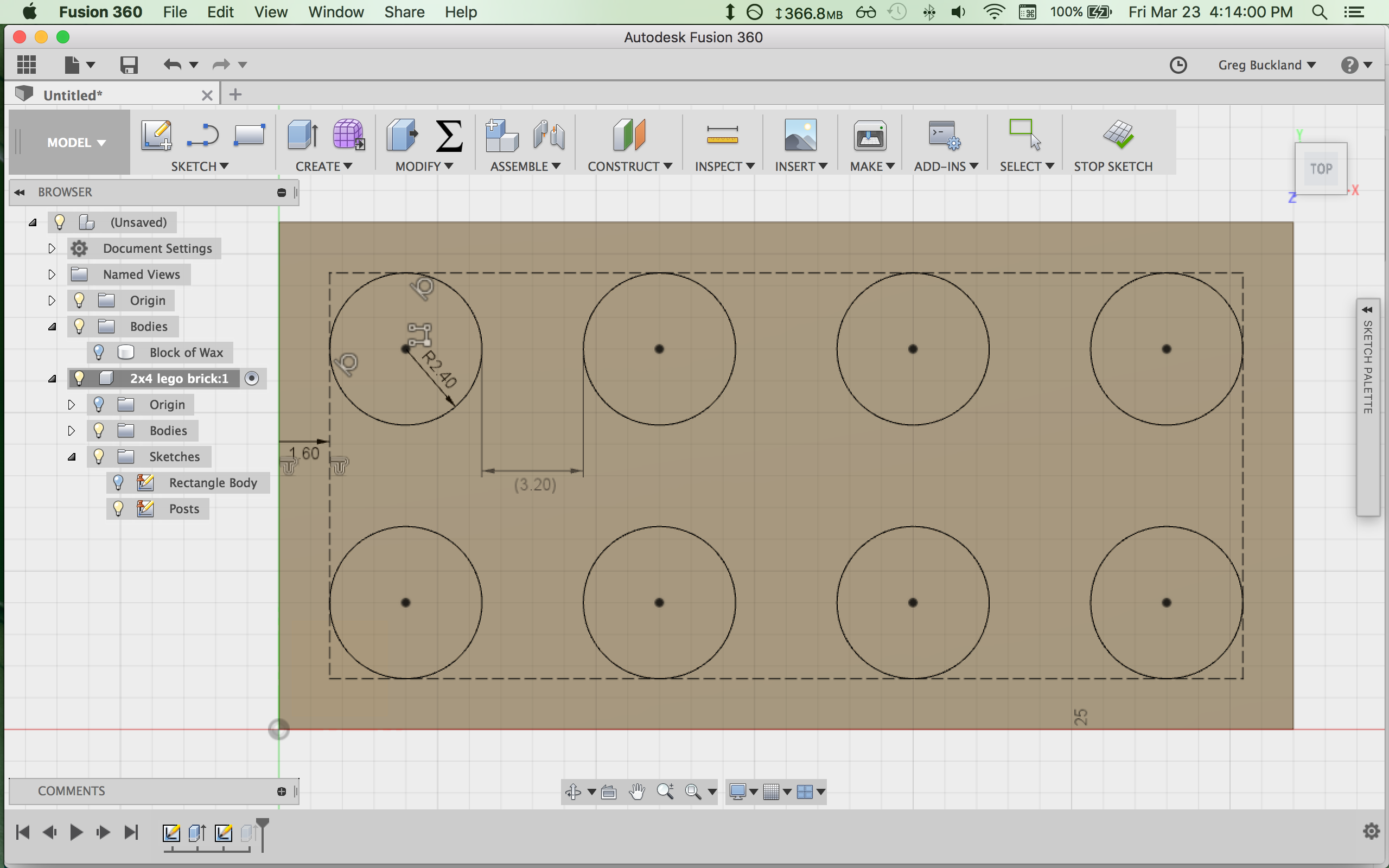Expand the COMMENTS panel
1389x868 pixels.
(281, 792)
